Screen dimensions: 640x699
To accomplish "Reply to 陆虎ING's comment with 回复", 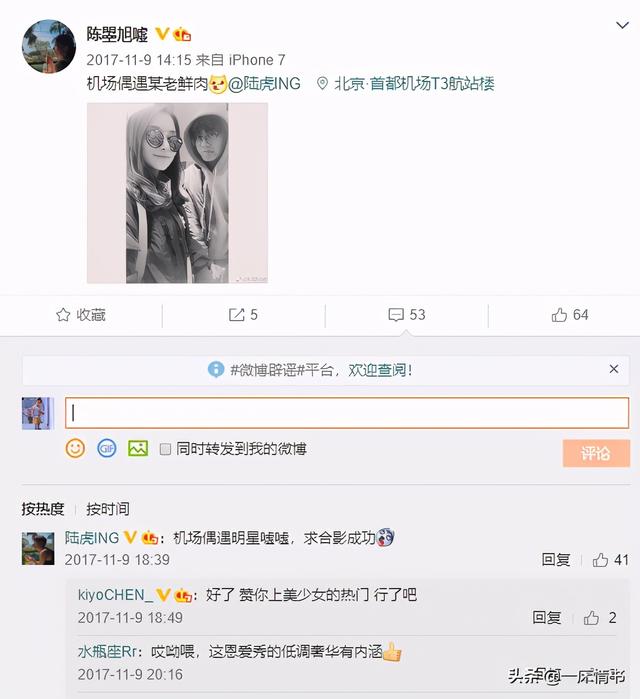I will tap(555, 559).
